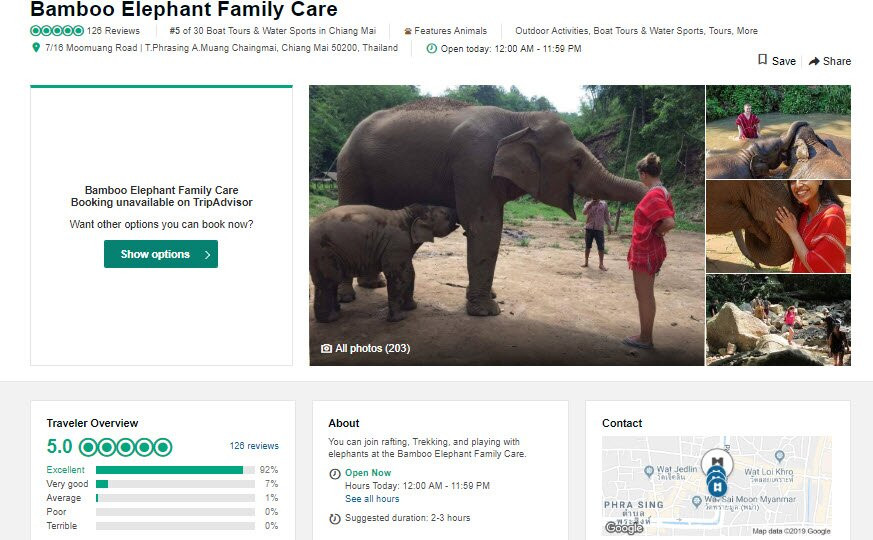The width and height of the screenshot is (873, 540).
Task: Click the Save bookmark icon
Action: coord(763,60)
